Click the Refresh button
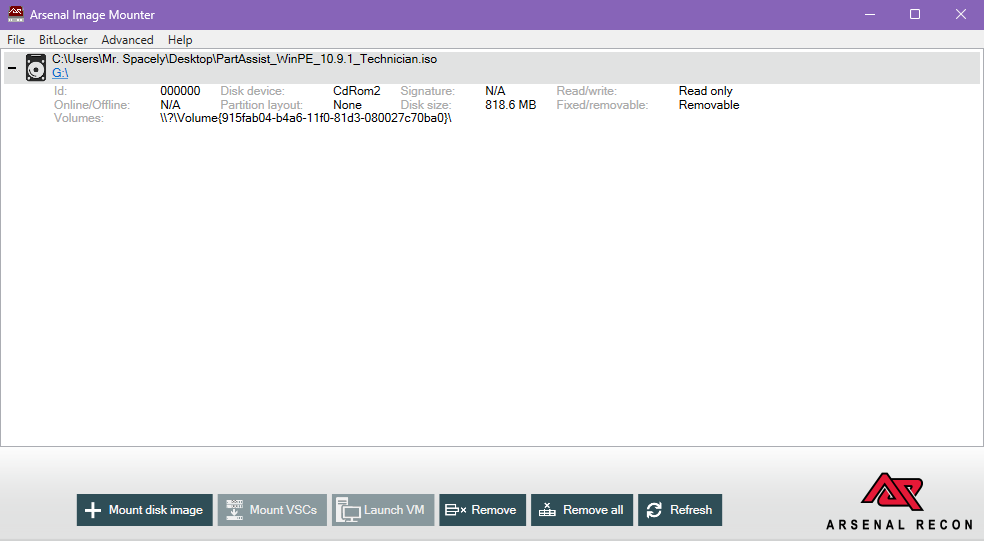Screen dimensions: 984x541 click(680, 510)
